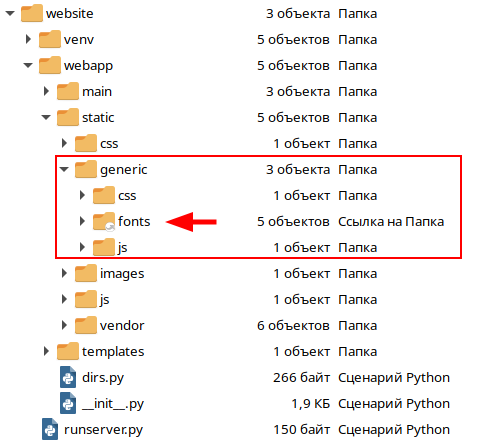Click the vendor folder icon
Viewport: 480px width, 443px height.
coord(86,325)
